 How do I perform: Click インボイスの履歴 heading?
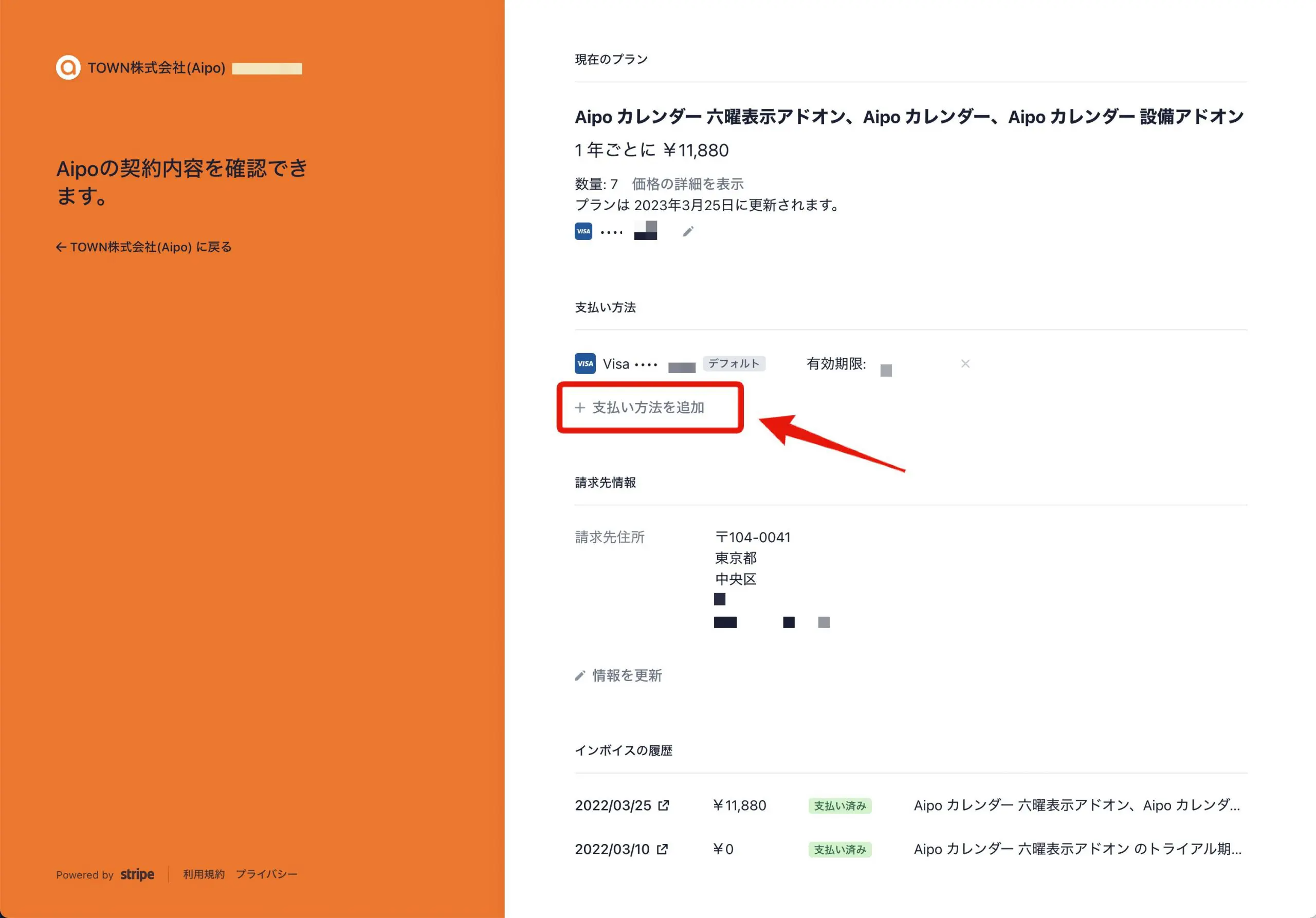pos(624,750)
